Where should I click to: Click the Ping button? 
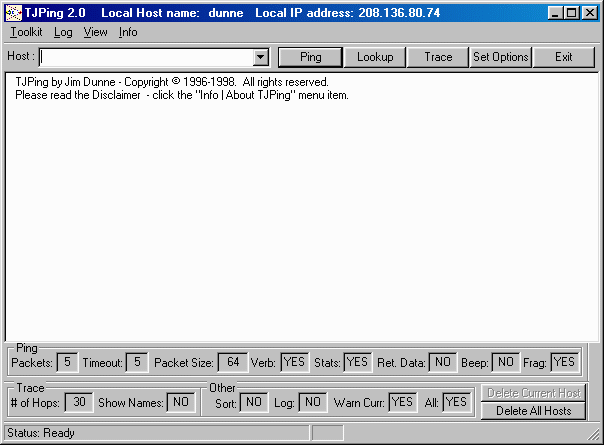pos(310,57)
